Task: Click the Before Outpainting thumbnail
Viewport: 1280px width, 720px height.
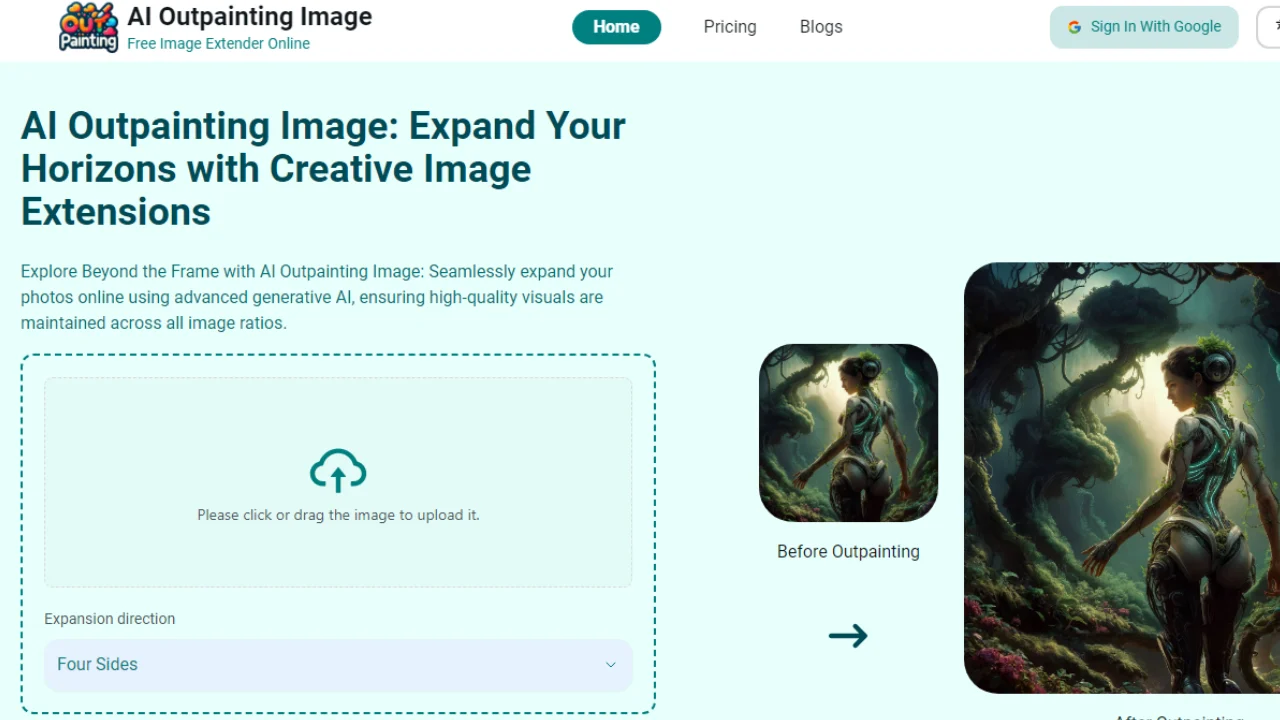Action: click(x=848, y=432)
